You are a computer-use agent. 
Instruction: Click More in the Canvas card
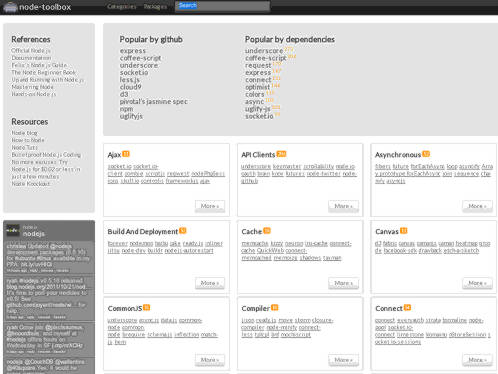(x=477, y=283)
